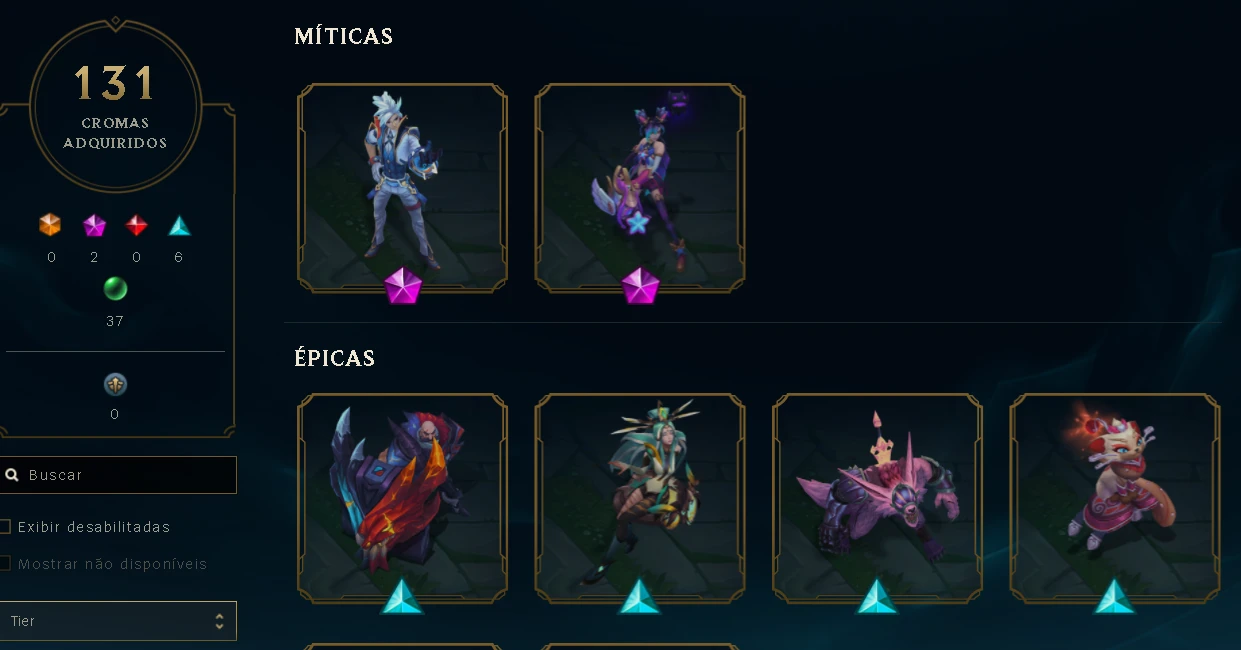Click the green orb icon above 37
The width and height of the screenshot is (1241, 650).
coord(115,289)
